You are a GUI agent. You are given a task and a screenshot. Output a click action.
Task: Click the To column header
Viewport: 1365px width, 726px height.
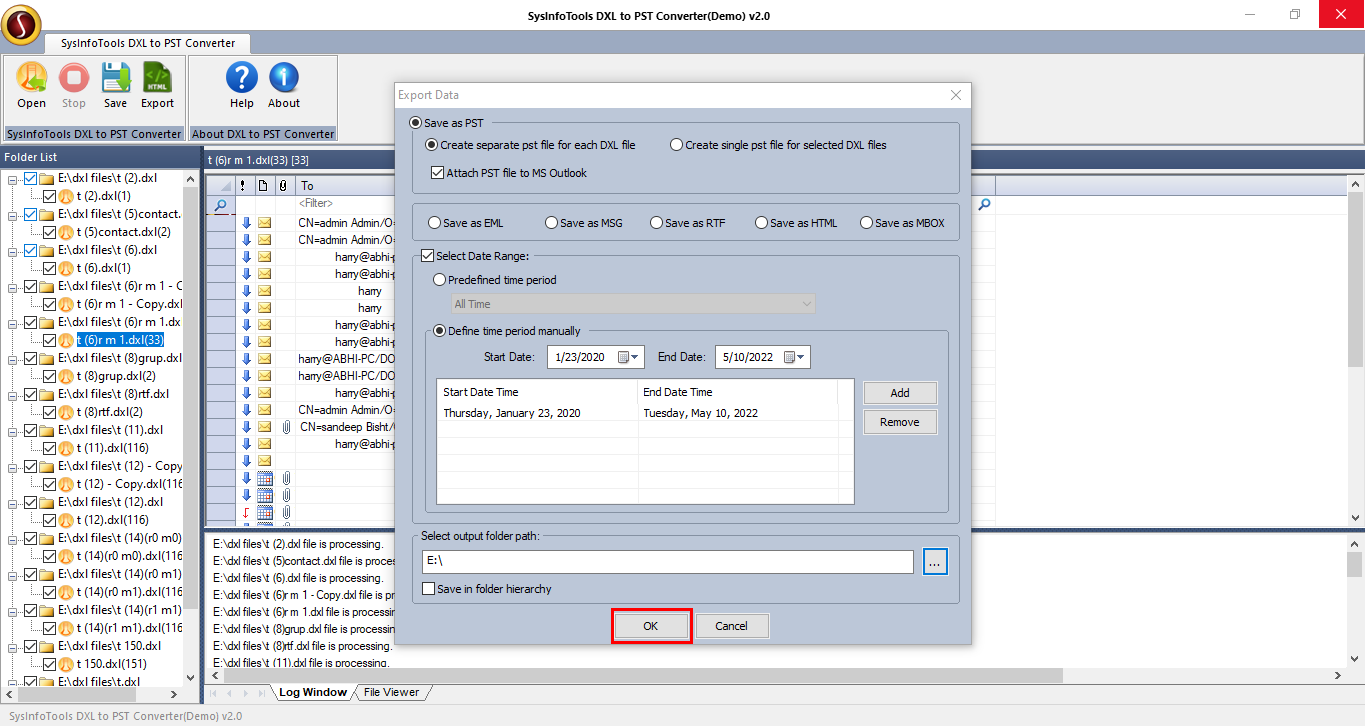(x=347, y=186)
